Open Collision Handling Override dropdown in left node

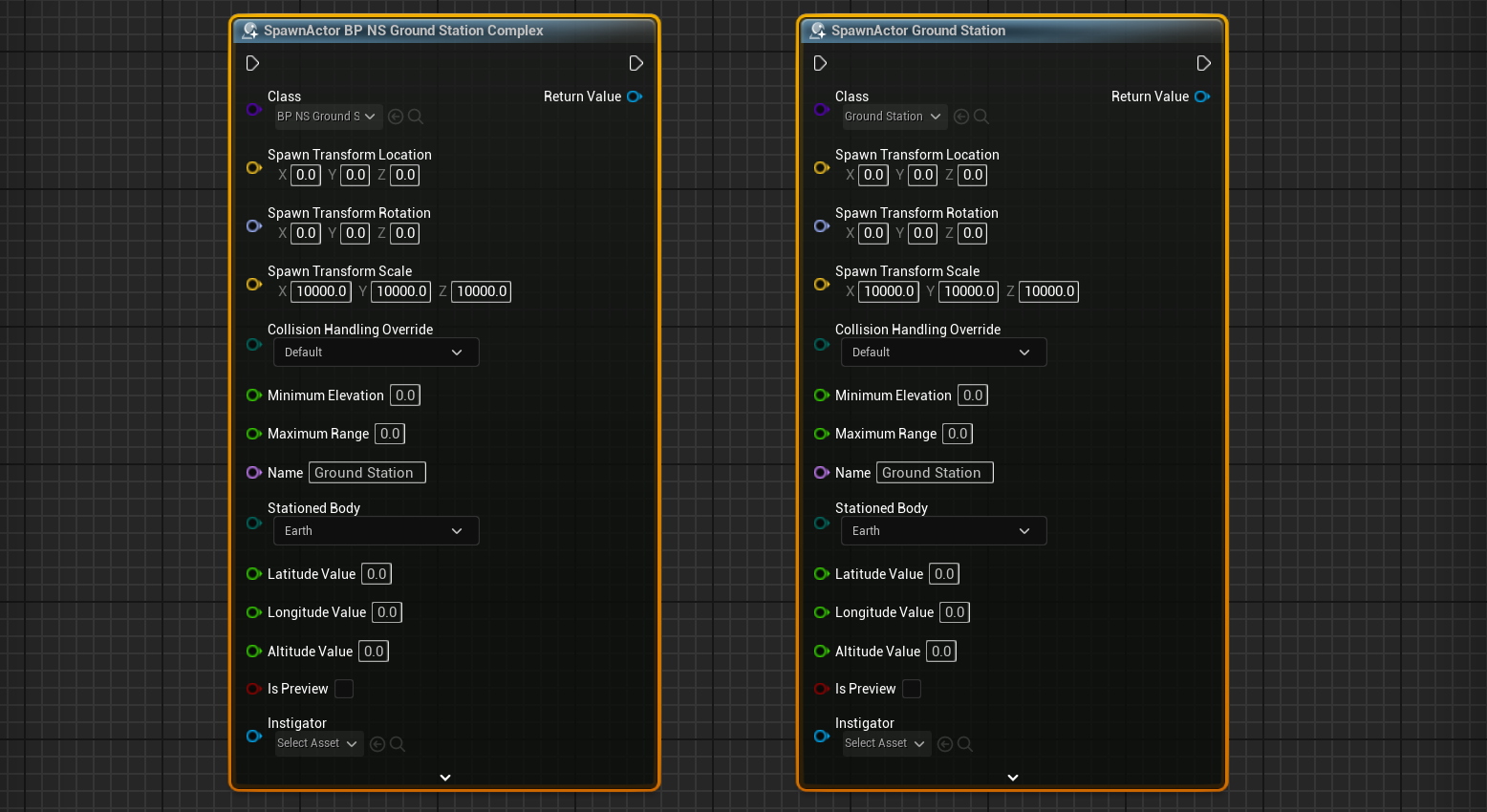click(x=376, y=353)
